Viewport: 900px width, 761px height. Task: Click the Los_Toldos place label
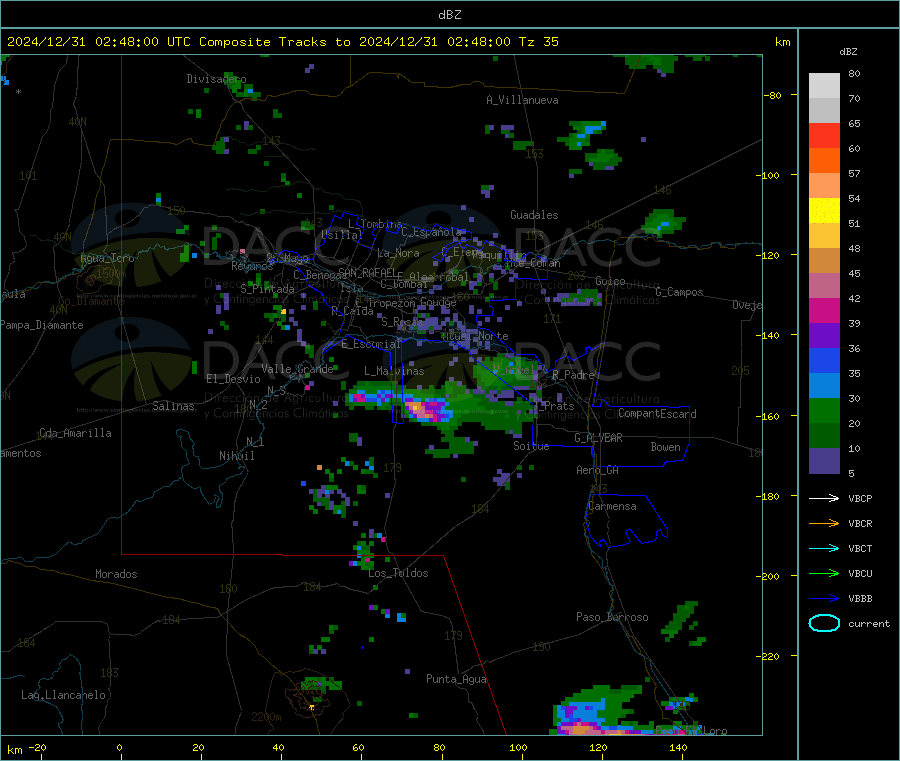pos(398,573)
